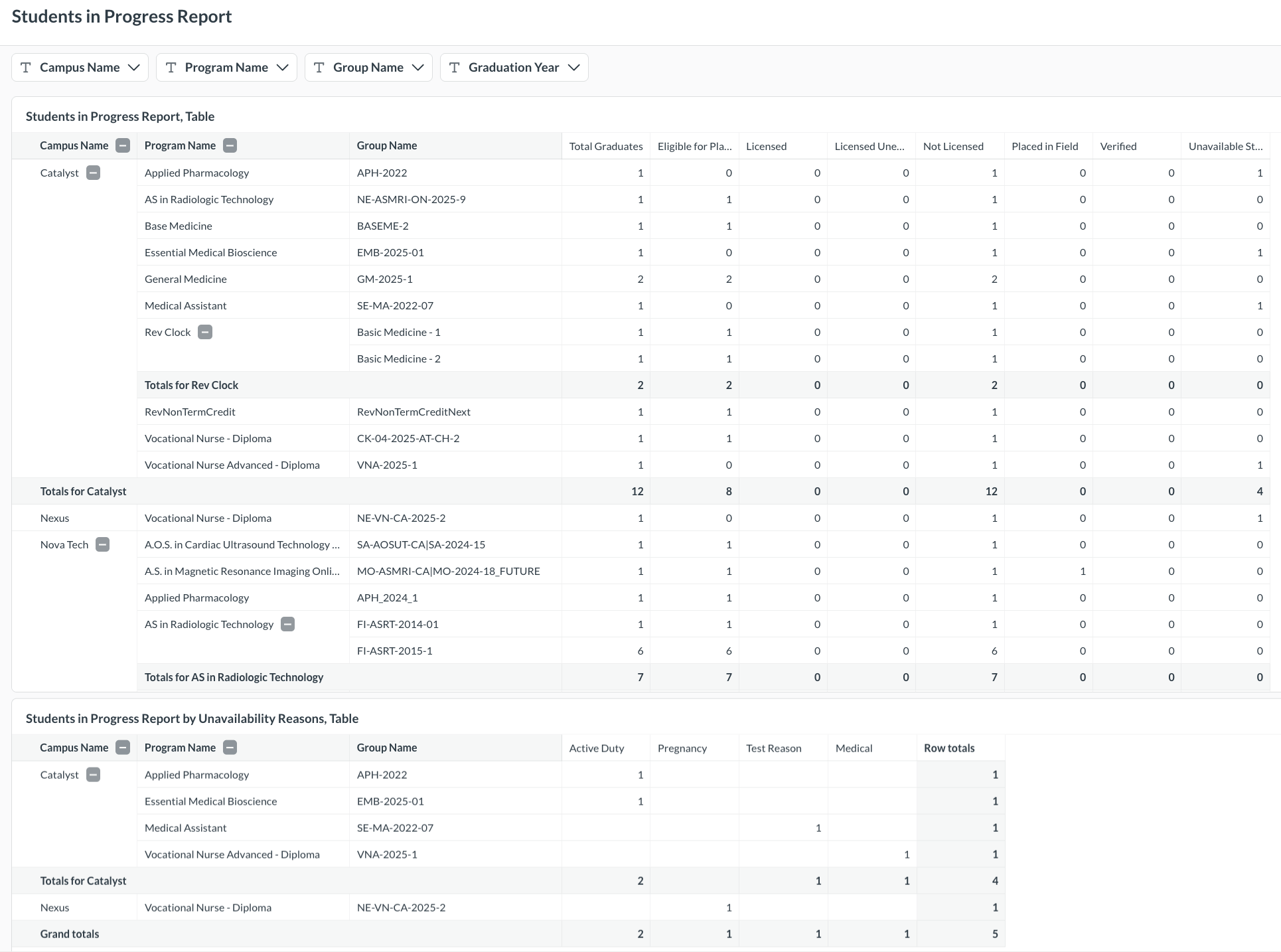The image size is (1281, 952).
Task: Click the Unavailable St... column header
Action: pos(1225,146)
